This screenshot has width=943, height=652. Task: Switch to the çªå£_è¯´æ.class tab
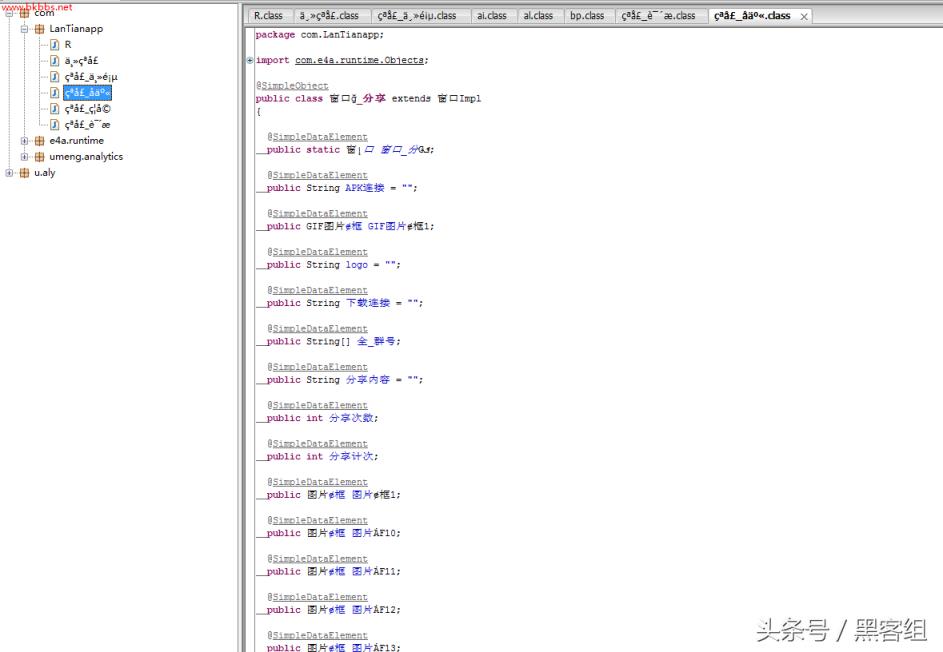point(659,16)
